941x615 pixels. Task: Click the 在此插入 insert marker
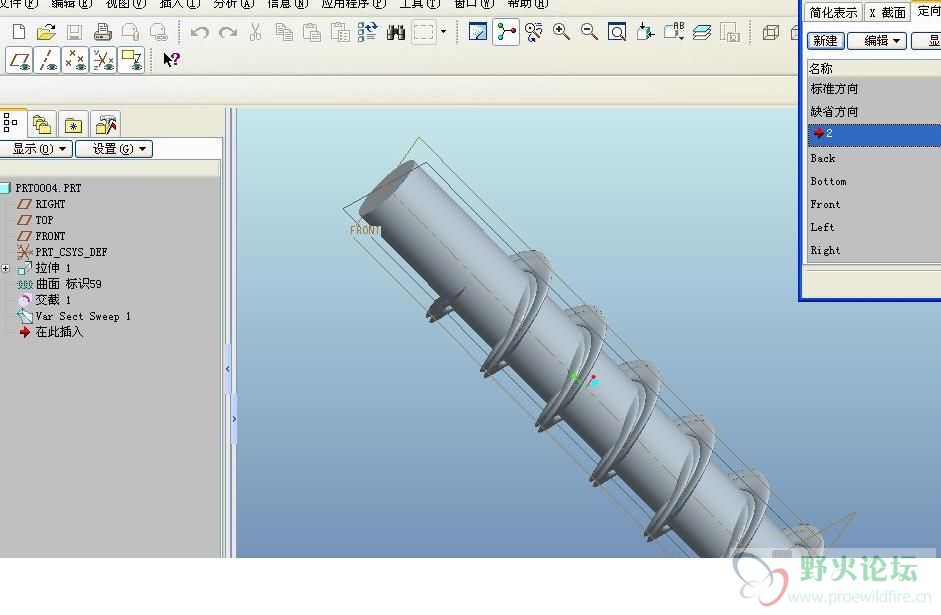point(59,332)
